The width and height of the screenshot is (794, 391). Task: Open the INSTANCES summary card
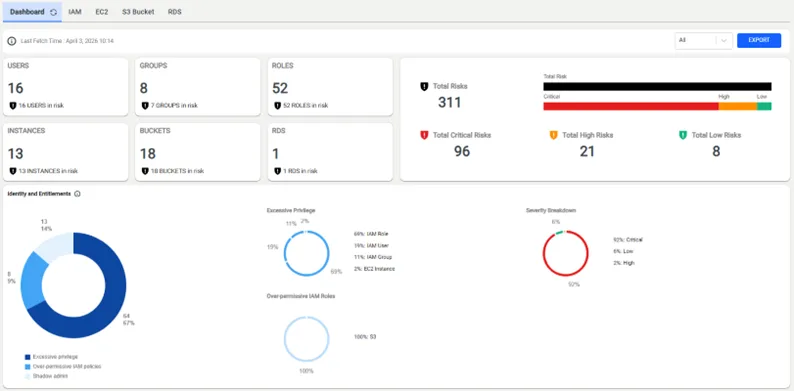point(65,152)
